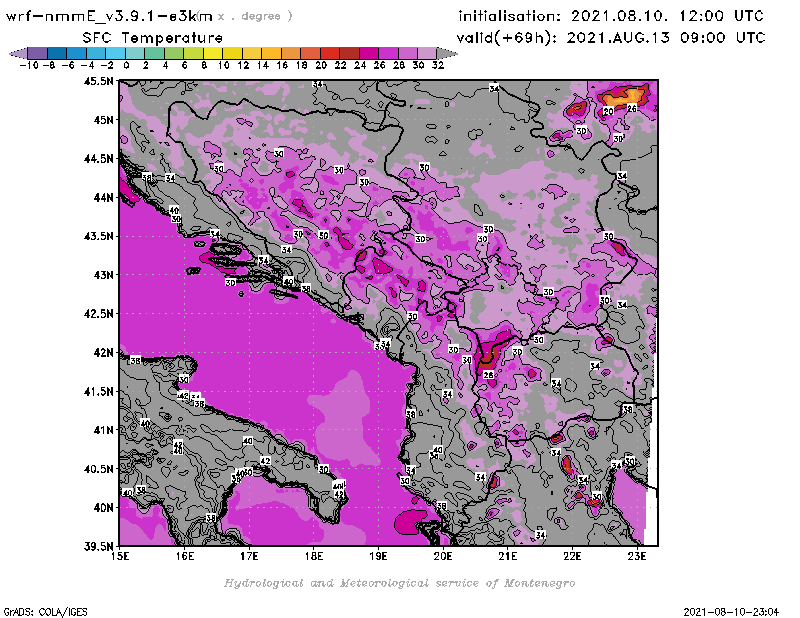Click the arrow swatch below -10 in the legend
The height and width of the screenshot is (618, 800).
(18, 53)
